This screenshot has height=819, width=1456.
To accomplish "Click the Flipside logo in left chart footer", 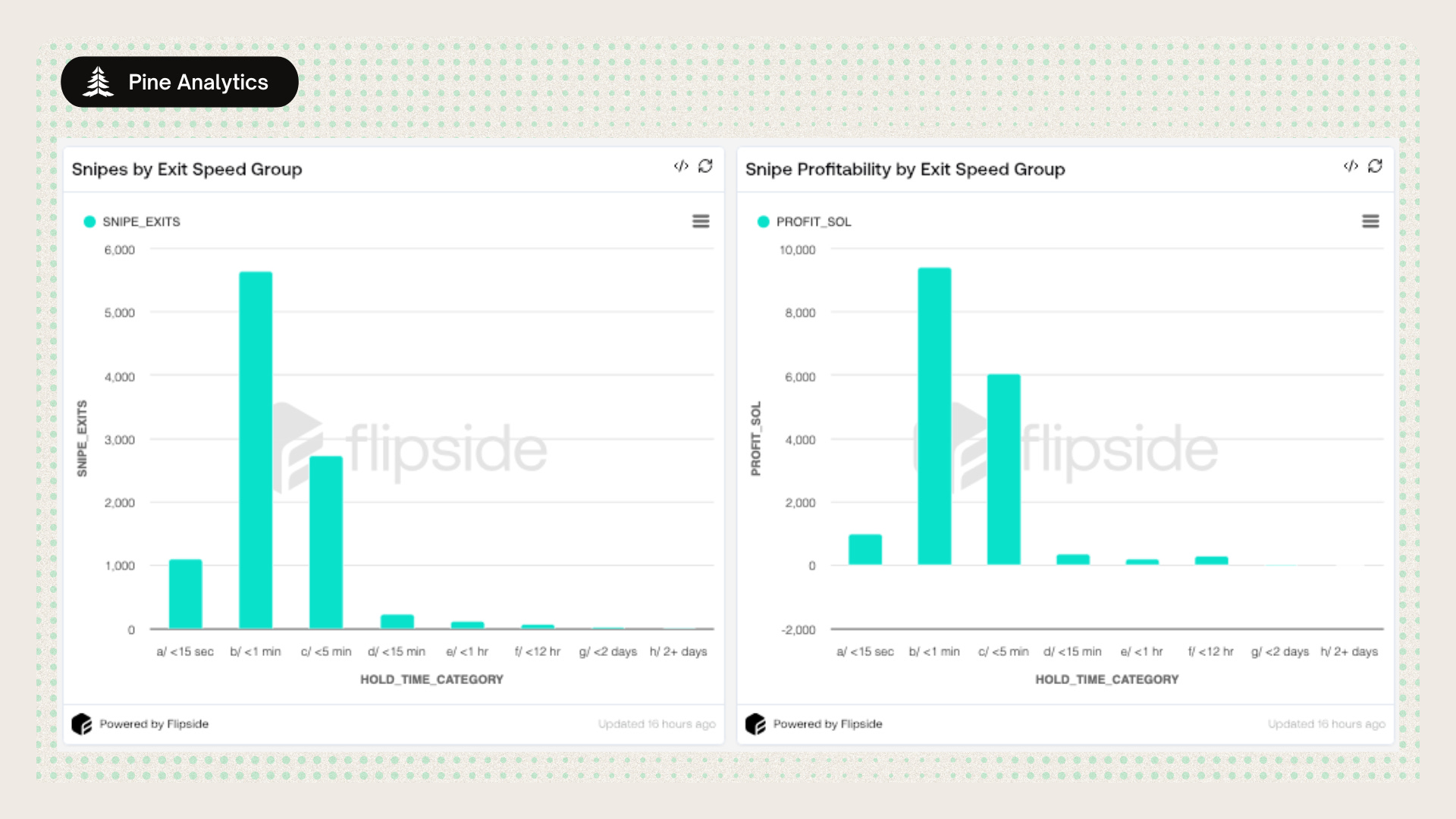I will pyautogui.click(x=81, y=724).
